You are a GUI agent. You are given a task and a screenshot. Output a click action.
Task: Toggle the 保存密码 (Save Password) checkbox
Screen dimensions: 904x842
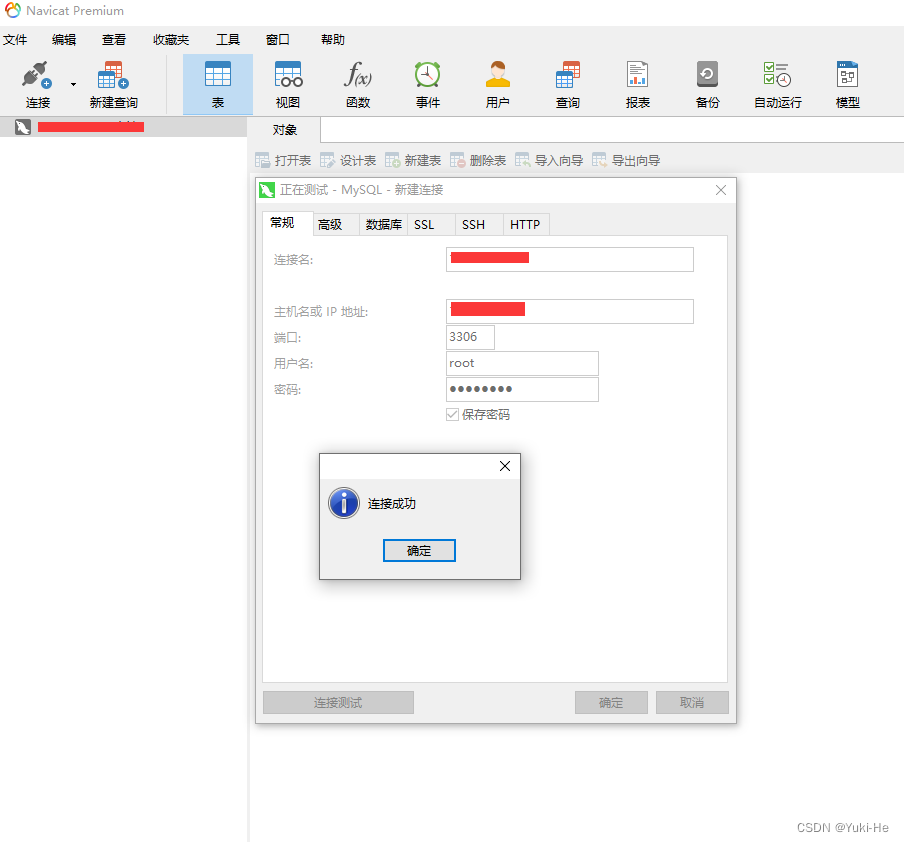tap(453, 415)
